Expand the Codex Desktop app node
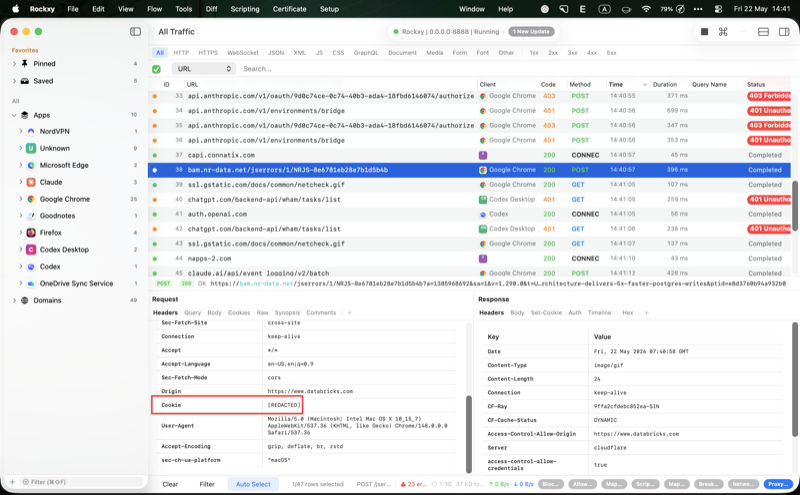The width and height of the screenshot is (800, 495). (21, 250)
